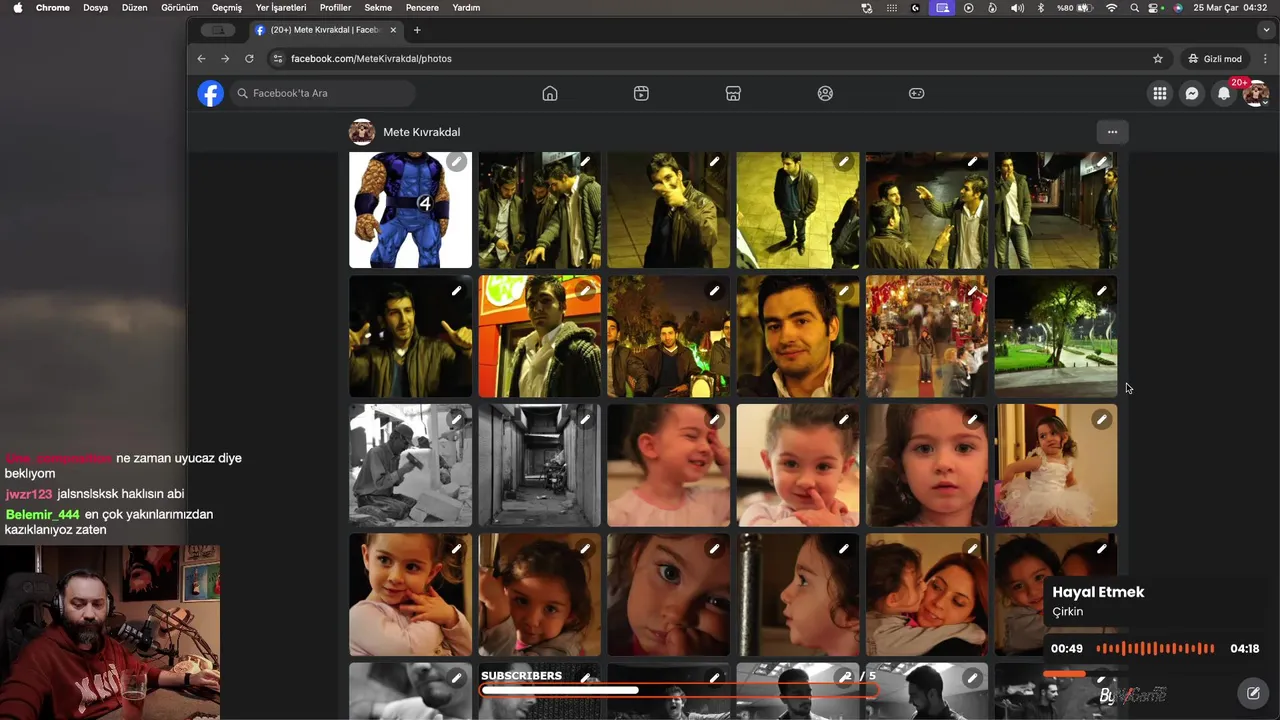Edit the superhero cartoon photo via pencil

[456, 162]
